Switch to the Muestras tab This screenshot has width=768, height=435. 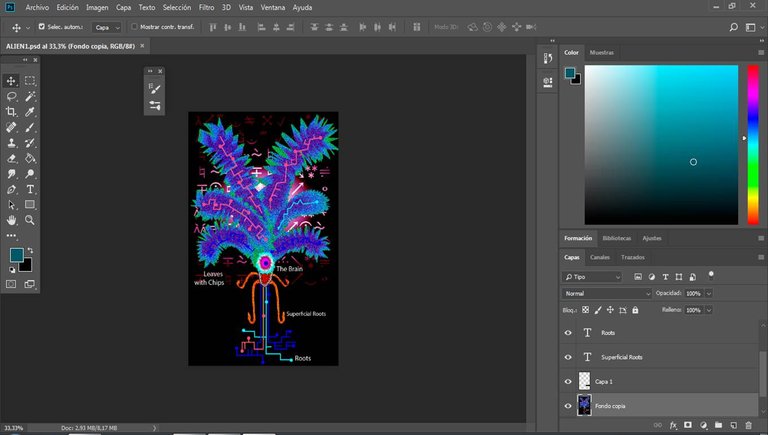[x=601, y=52]
